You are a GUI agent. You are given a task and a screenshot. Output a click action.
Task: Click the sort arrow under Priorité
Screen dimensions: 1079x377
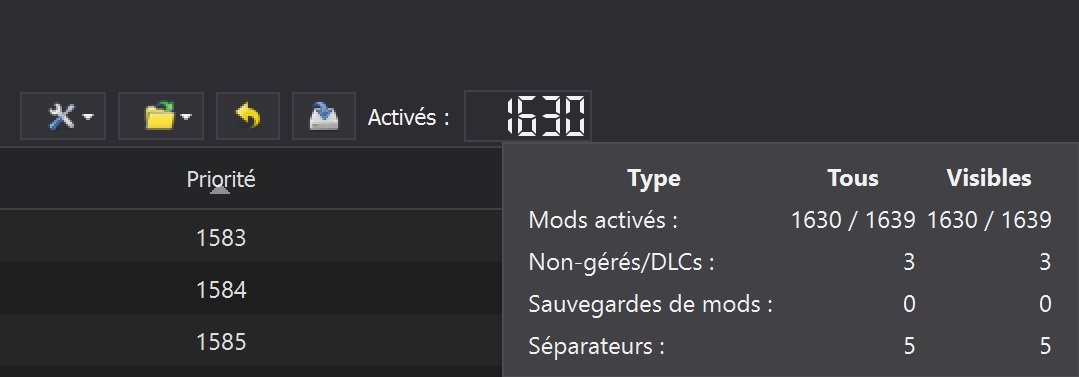(x=220, y=191)
